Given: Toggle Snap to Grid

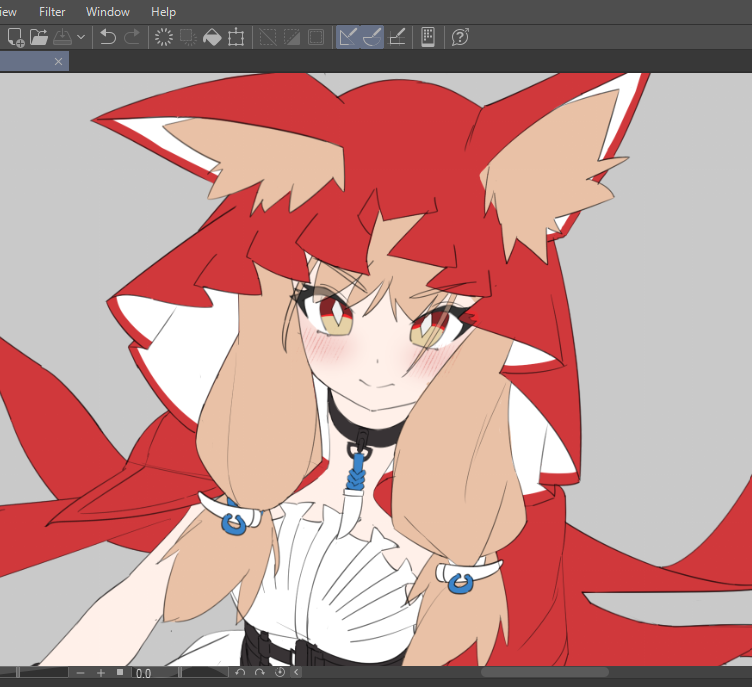Looking at the screenshot, I should (397, 37).
